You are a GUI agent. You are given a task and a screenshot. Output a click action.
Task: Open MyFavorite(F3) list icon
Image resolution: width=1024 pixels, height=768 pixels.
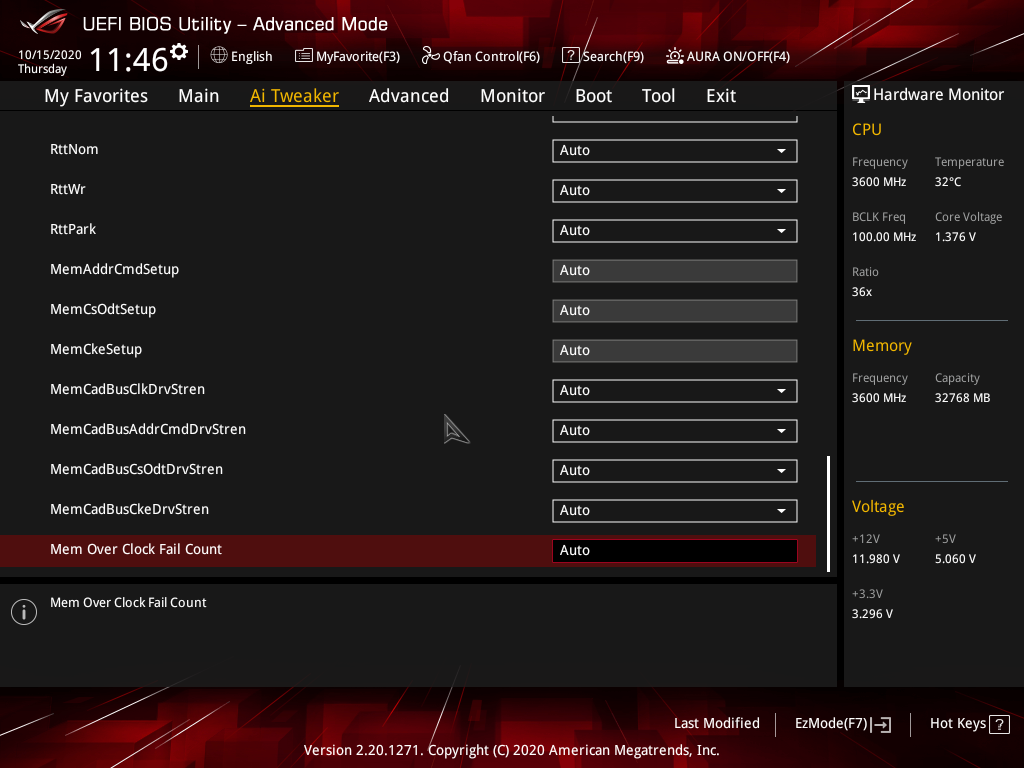pos(303,56)
